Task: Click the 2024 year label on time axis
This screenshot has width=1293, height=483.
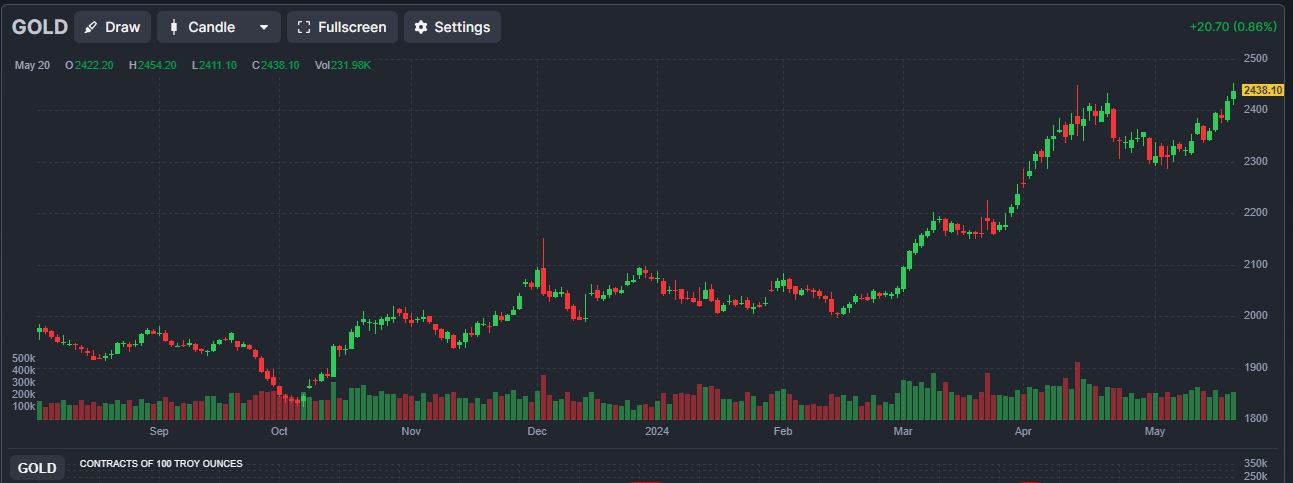Action: [x=657, y=432]
